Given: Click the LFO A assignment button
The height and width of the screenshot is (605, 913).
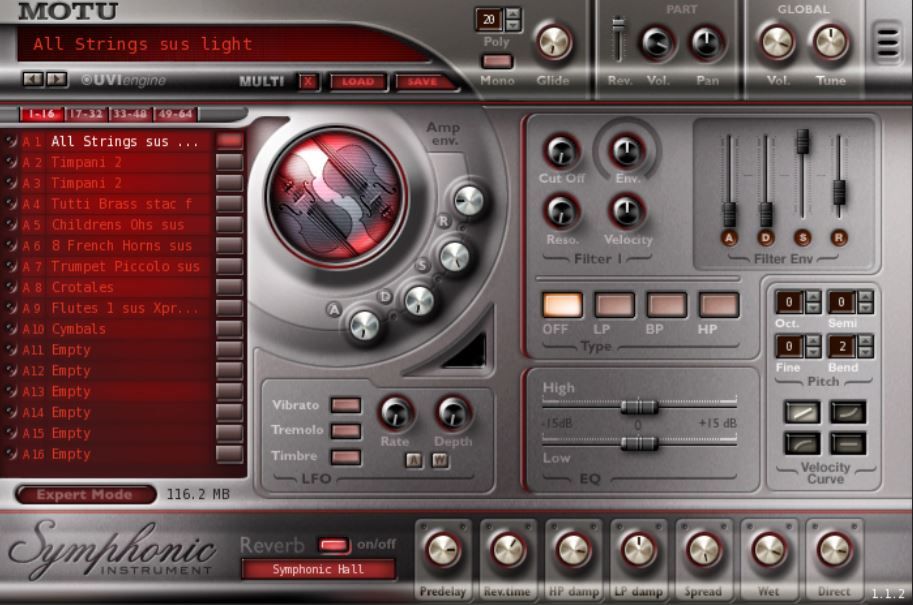Looking at the screenshot, I should (413, 461).
